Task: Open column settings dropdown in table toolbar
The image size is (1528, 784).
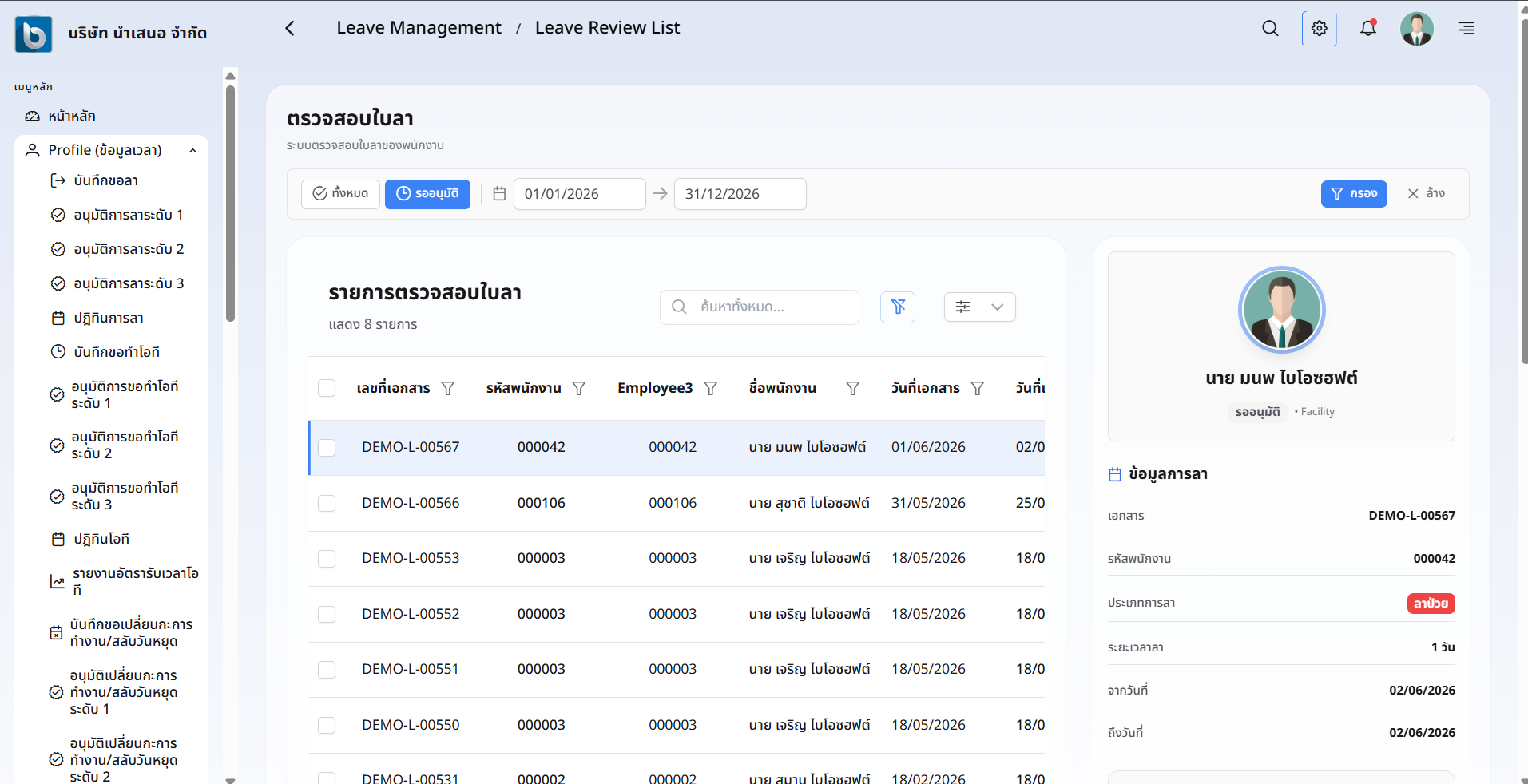Action: point(979,307)
